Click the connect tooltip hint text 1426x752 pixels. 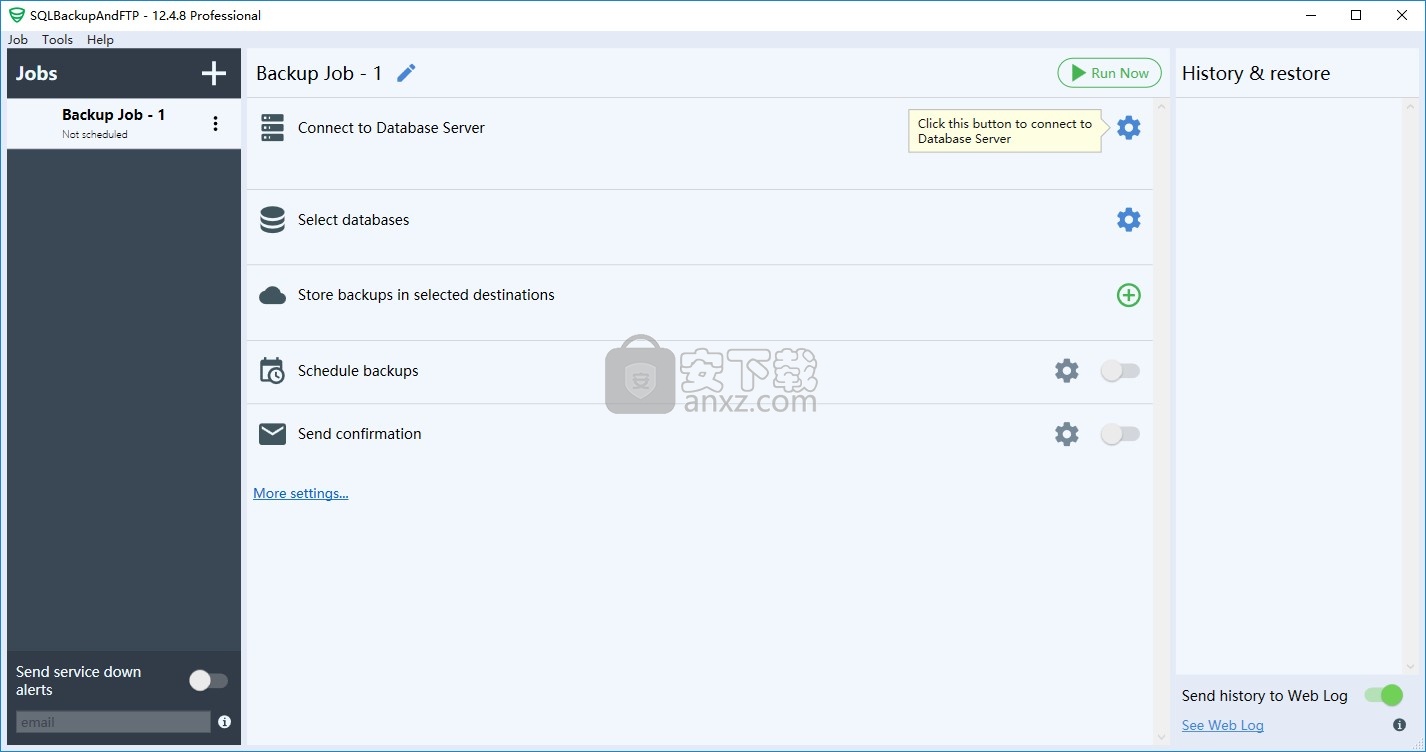coord(1005,131)
